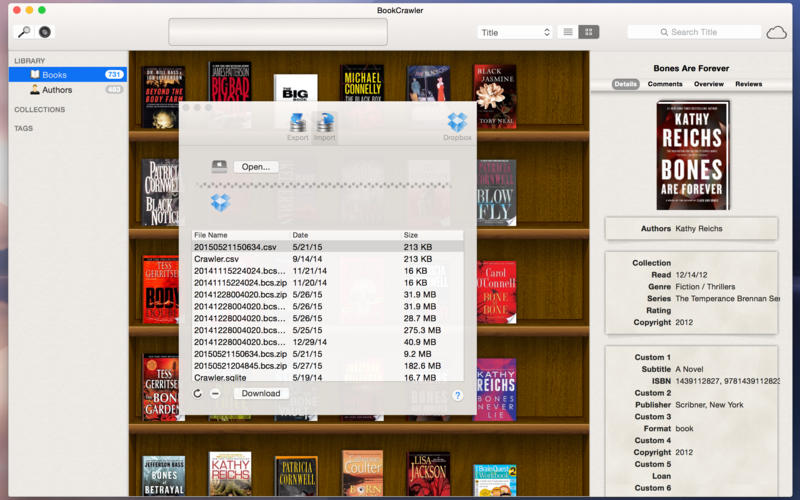
Task: Select the Beyond the Body Farm cover
Action: tap(163, 97)
